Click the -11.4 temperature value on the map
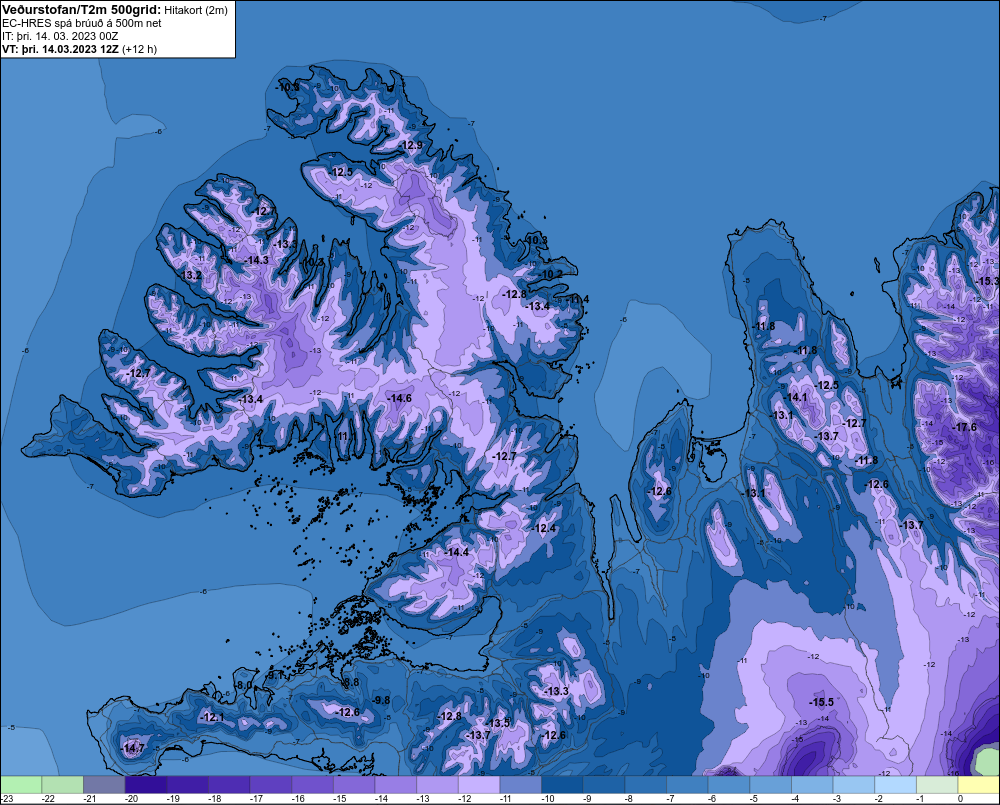The image size is (1000, 805). point(577,300)
